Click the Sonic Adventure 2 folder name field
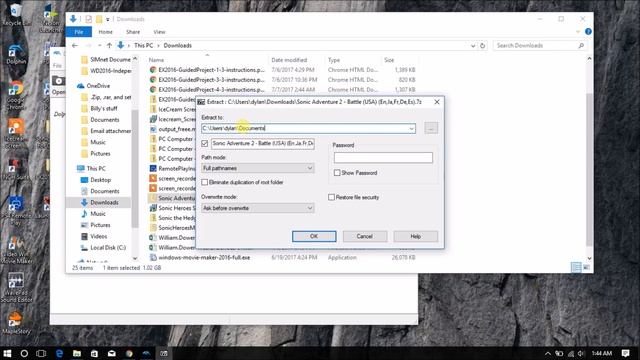 pos(263,144)
